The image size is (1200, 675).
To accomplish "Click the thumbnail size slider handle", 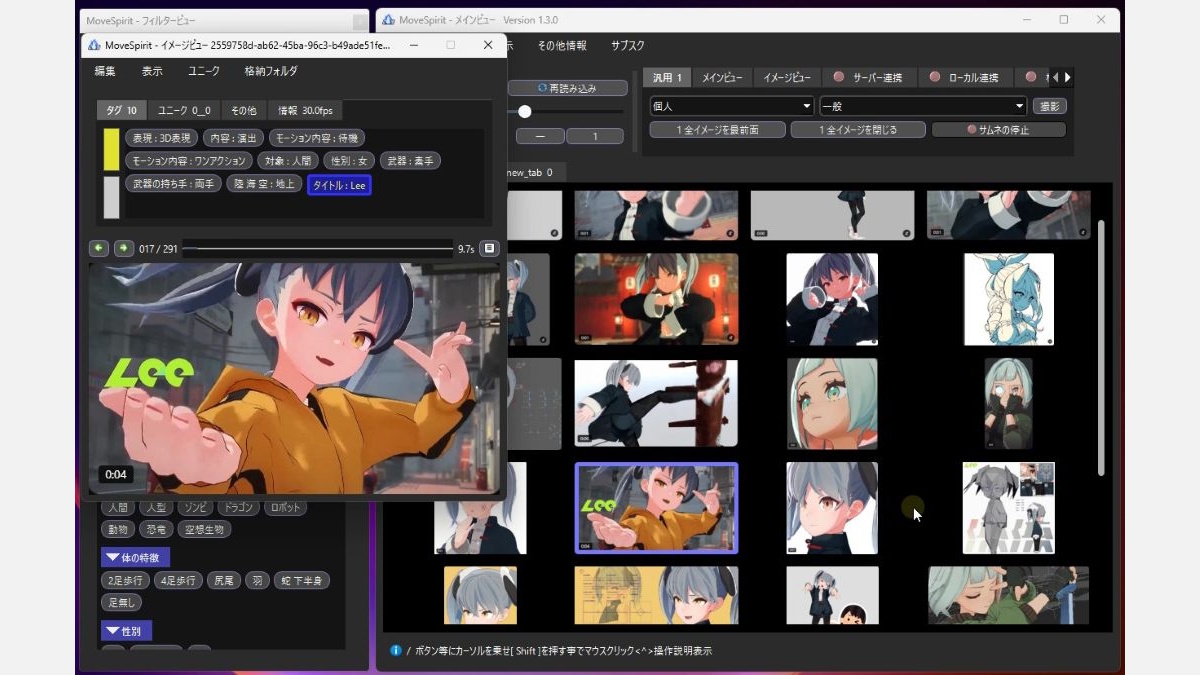I will pos(524,112).
